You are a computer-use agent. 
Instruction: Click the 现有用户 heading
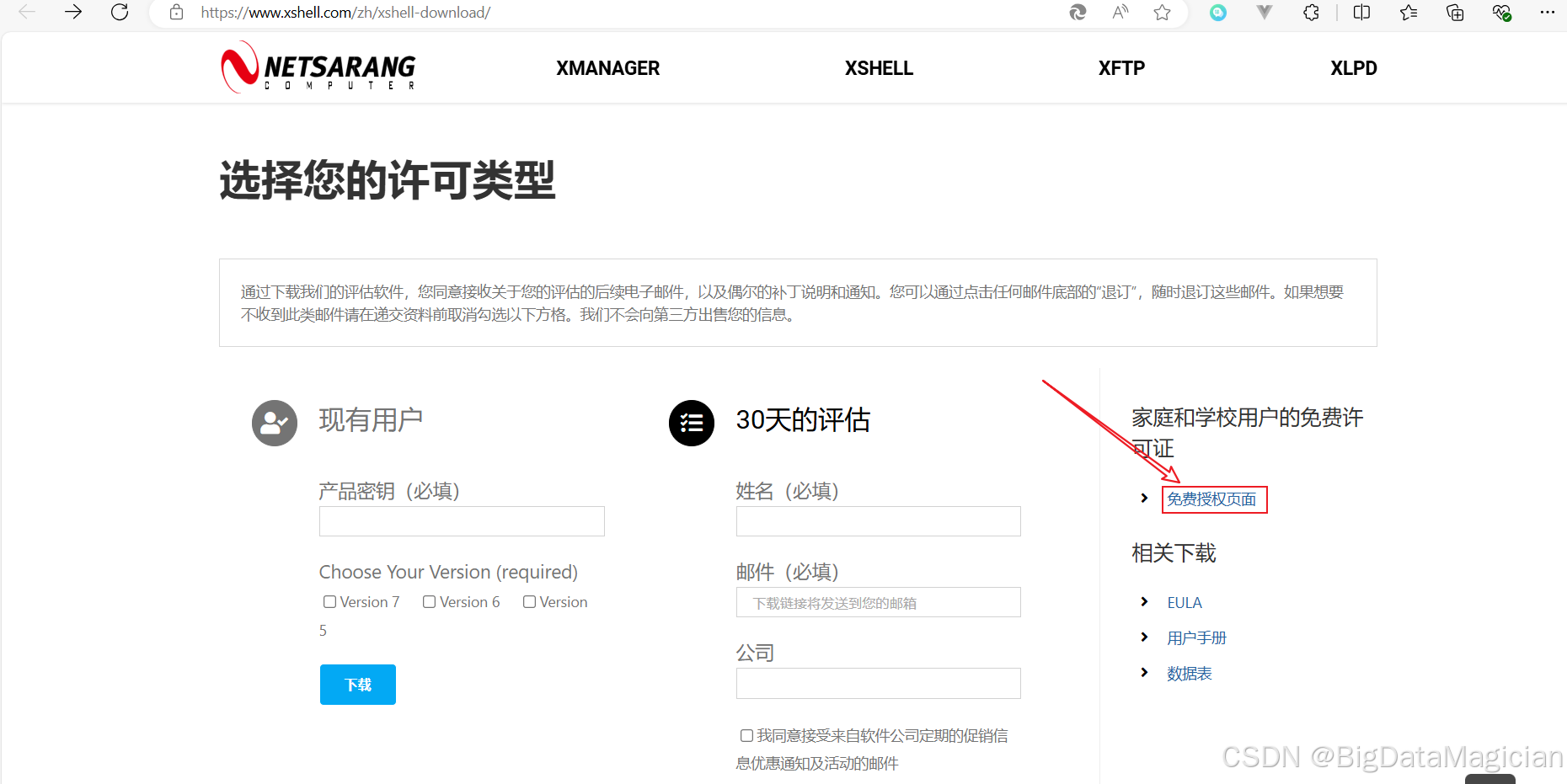tap(371, 419)
